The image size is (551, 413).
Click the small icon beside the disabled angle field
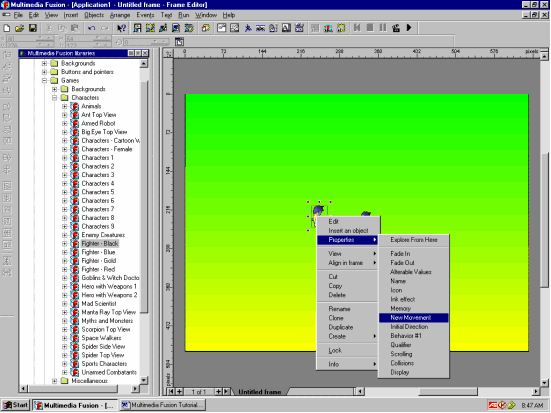click(179, 42)
